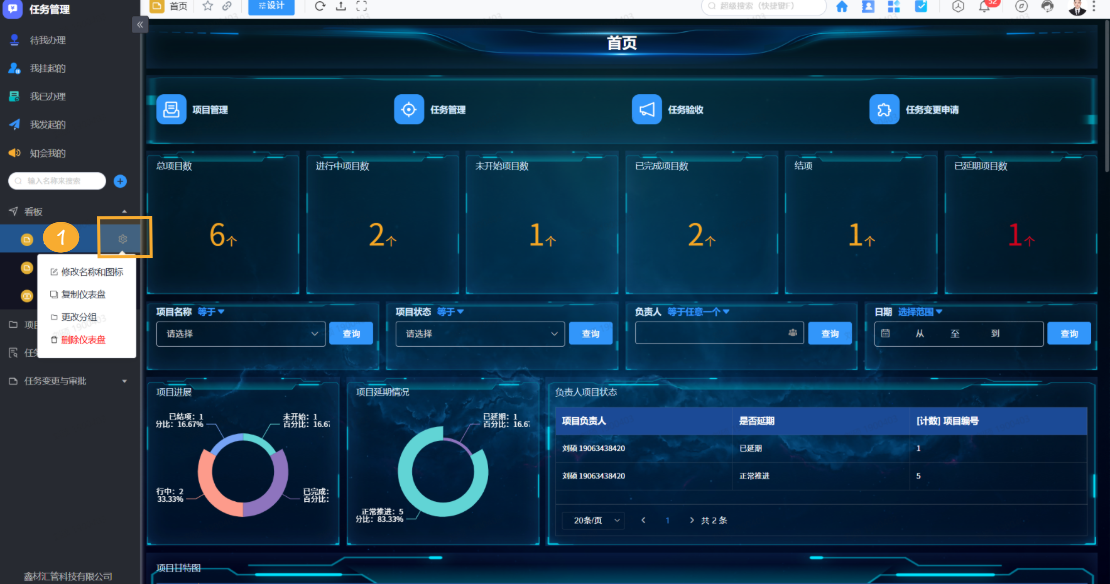This screenshot has width=1110, height=584.
Task: Star the 首页 page as favorite
Action: [208, 6]
